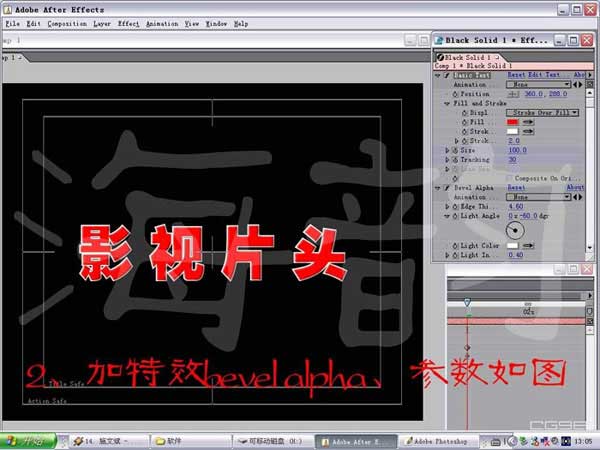Reset the Bevel Alpha effect
The image size is (600, 450).
pos(516,188)
